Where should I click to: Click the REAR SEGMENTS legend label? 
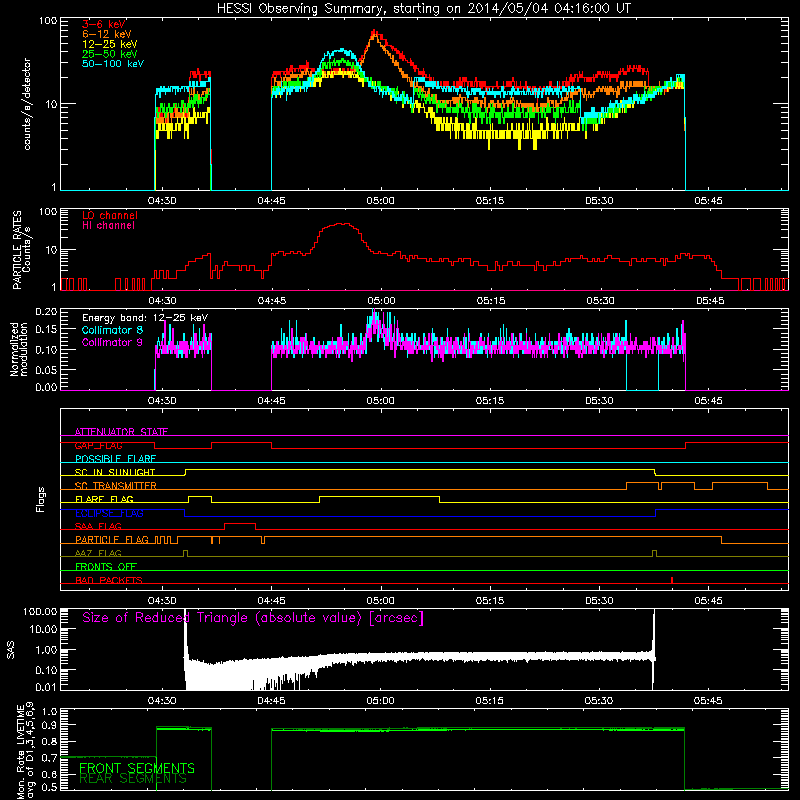(x=133, y=779)
